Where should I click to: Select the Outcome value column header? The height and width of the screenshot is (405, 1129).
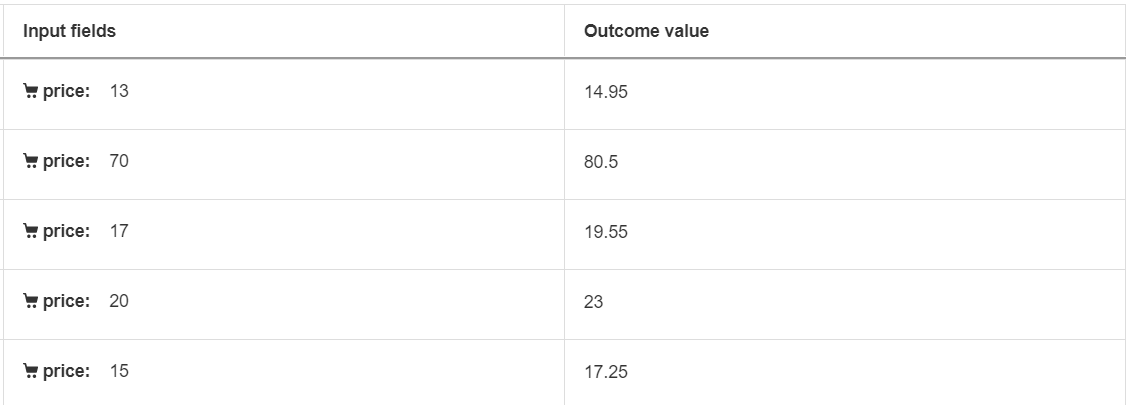coord(646,31)
